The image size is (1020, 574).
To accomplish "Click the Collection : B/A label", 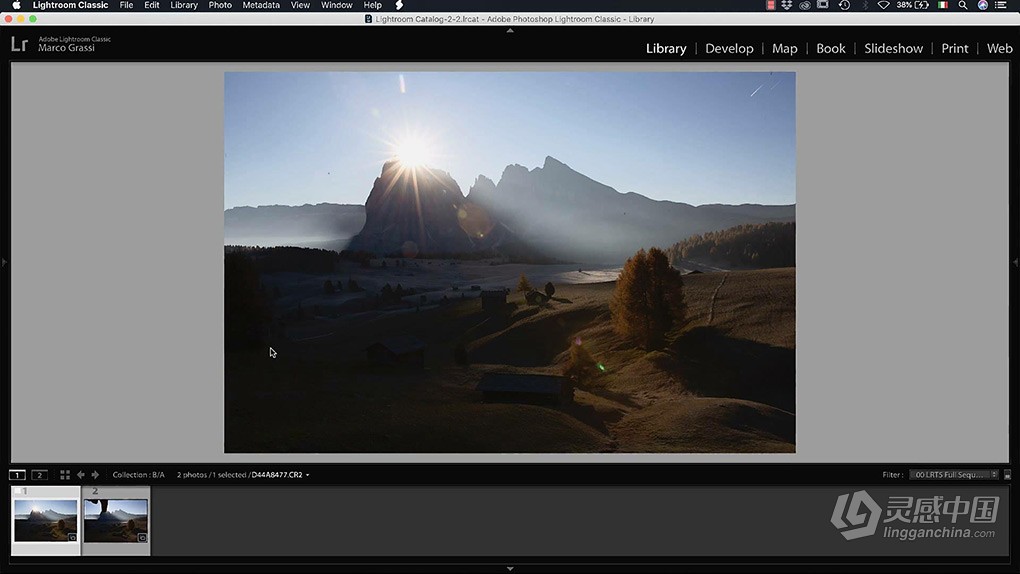I will click(139, 475).
